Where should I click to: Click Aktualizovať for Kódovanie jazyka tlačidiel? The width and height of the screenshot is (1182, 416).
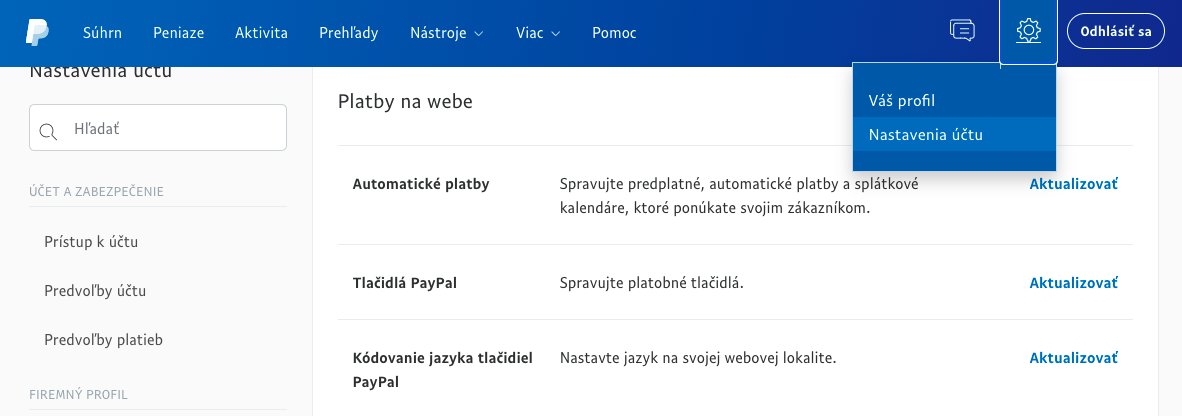(1073, 358)
